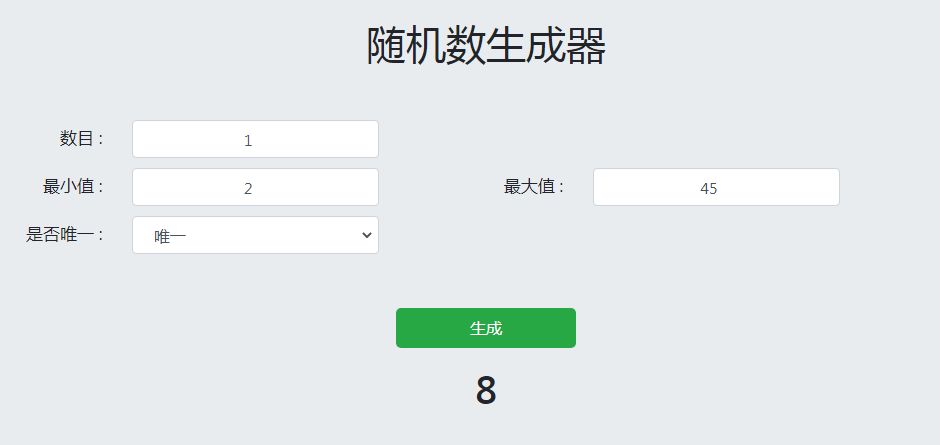This screenshot has height=445, width=940.
Task: Place cursor in the field right of 数目
Action: [x=255, y=140]
